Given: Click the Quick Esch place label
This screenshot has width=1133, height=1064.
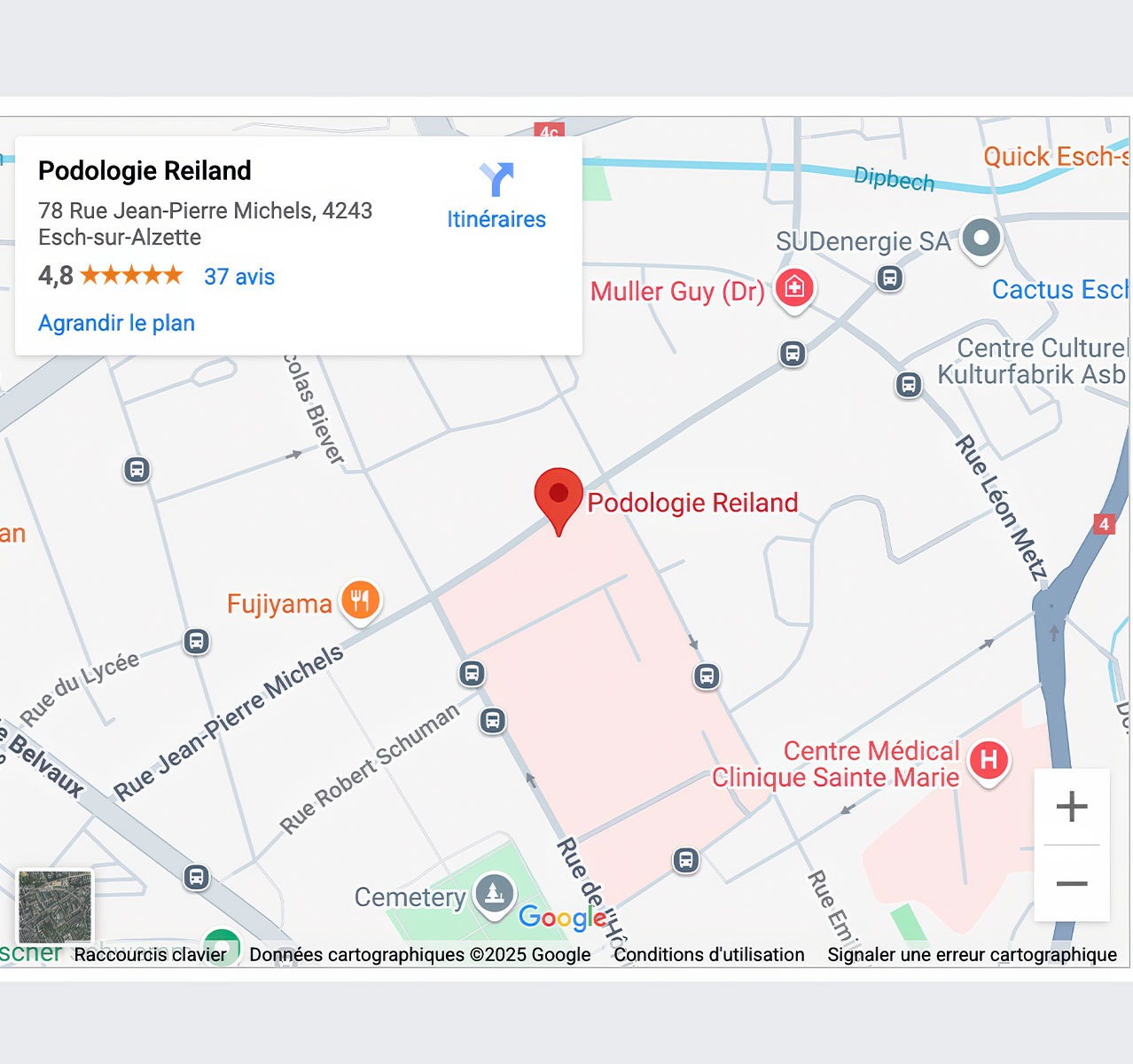Looking at the screenshot, I should pos(1056,157).
